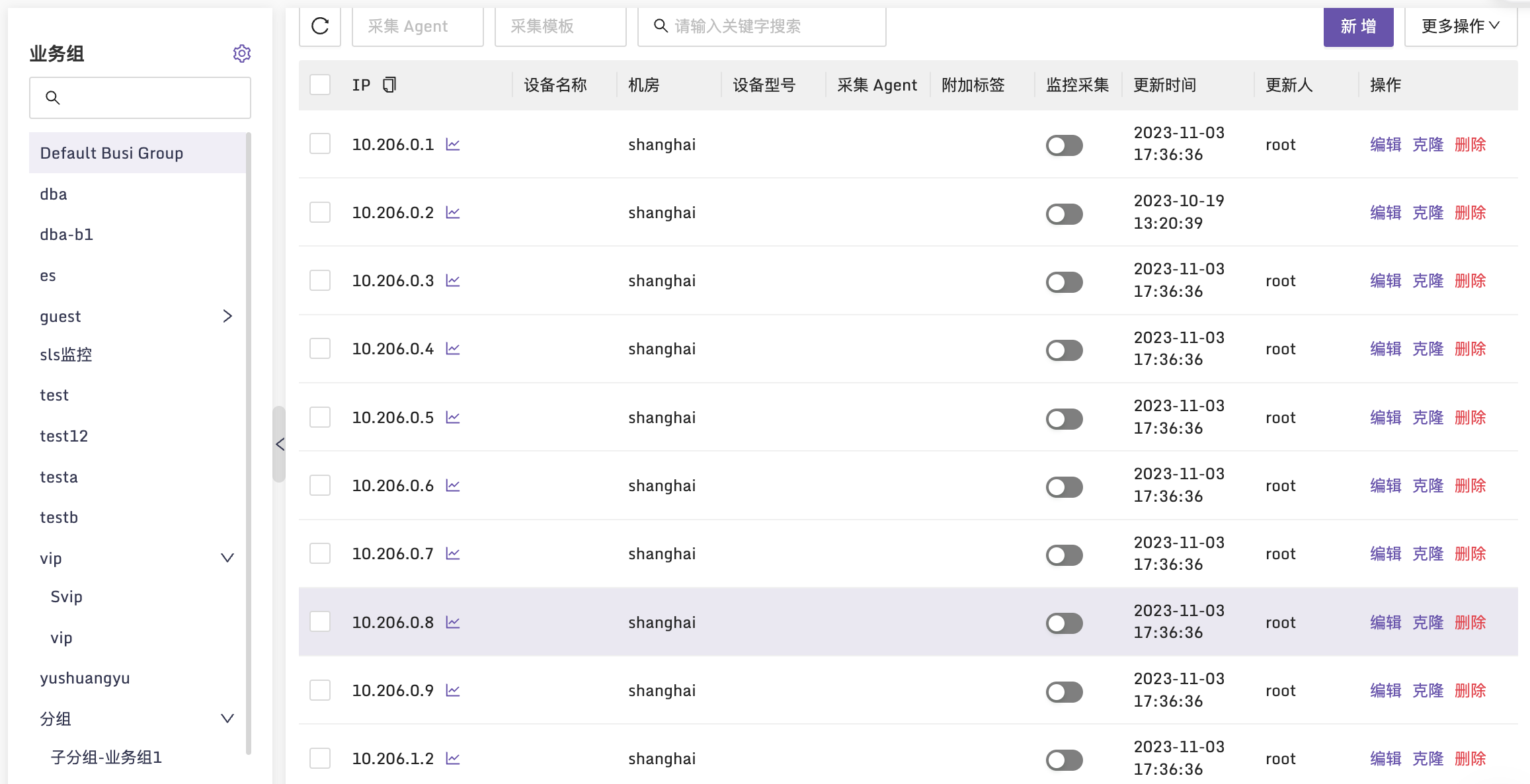Click the magnifier in the business group search box

coord(54,97)
